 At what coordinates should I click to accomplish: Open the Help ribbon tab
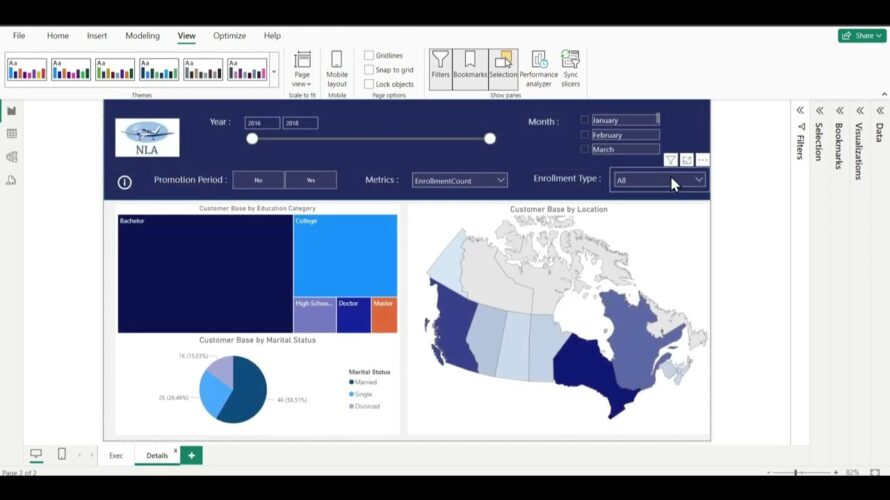[x=272, y=35]
